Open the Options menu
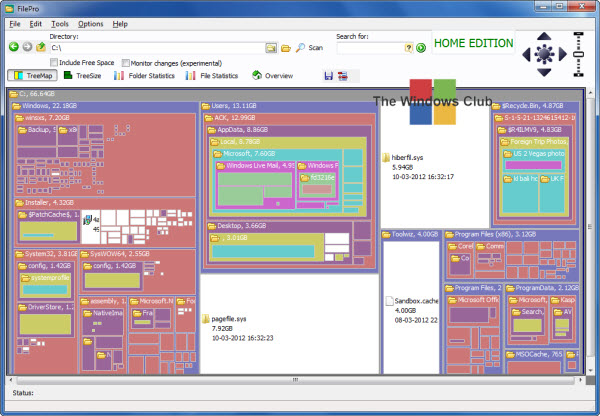Viewport: 600px width, 416px height. click(91, 24)
